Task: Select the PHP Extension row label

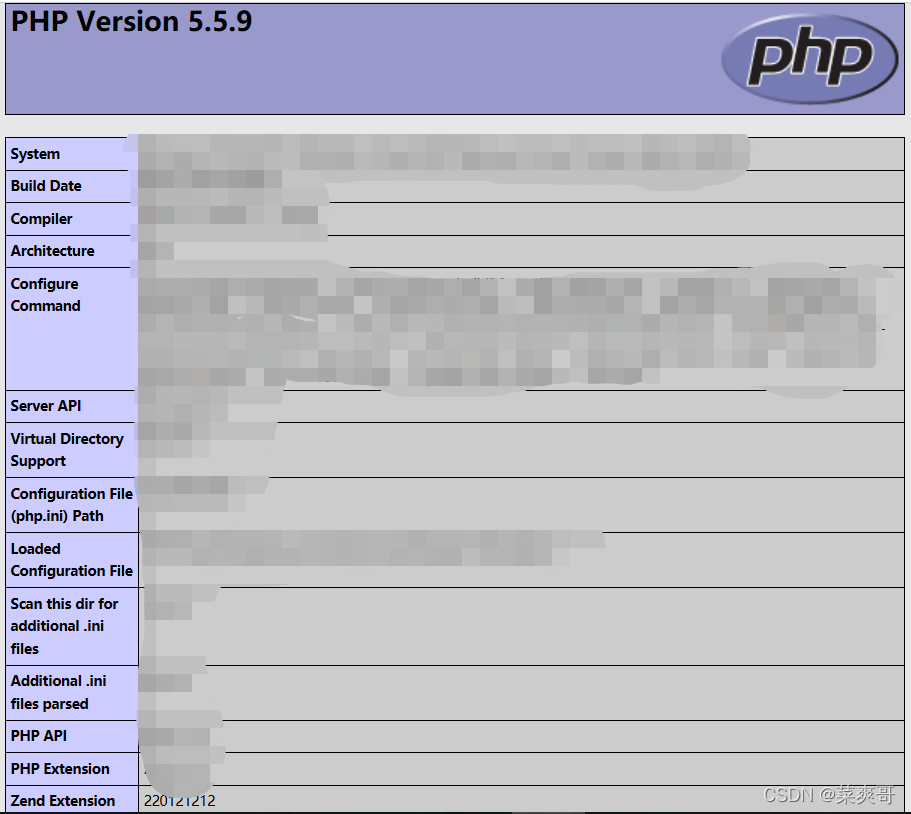Action: [x=60, y=769]
